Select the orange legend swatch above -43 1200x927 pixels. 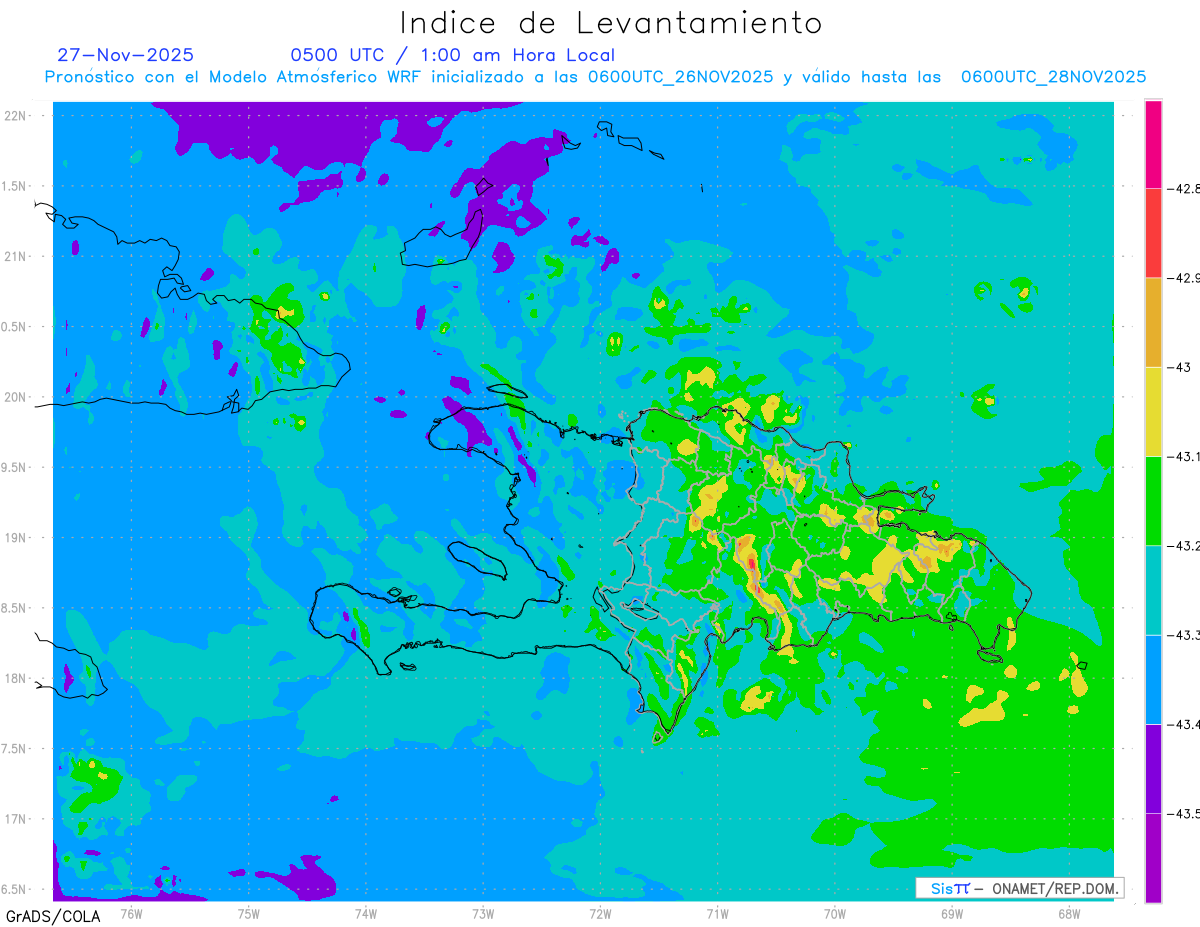tap(1153, 322)
